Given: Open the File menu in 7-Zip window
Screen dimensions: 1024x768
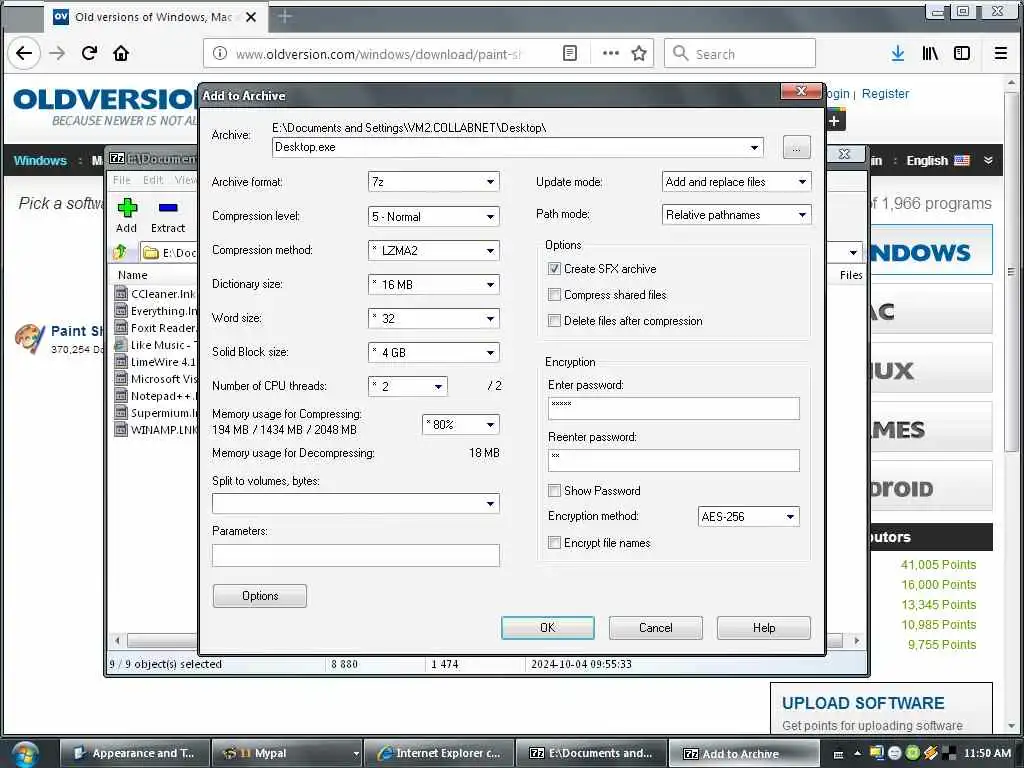Looking at the screenshot, I should tap(121, 180).
